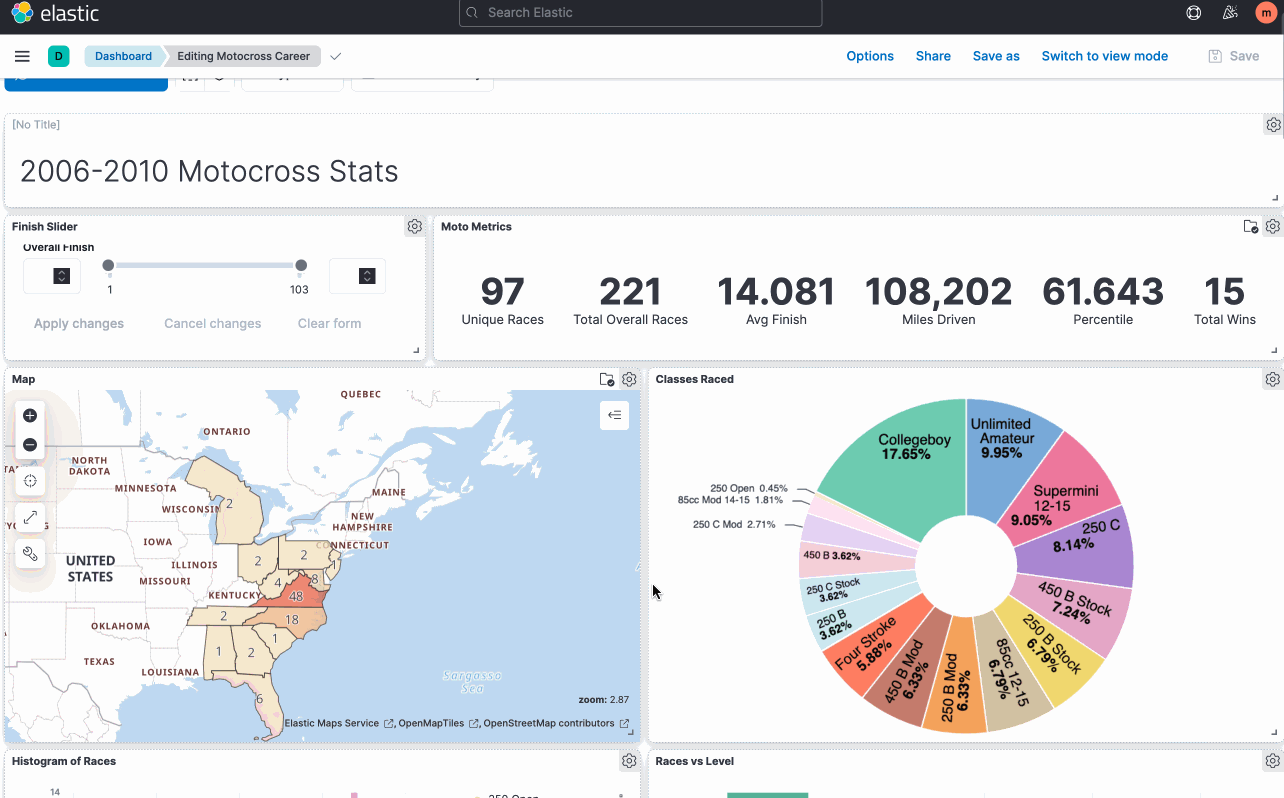Click the 15 Total Wins metric
Screen dimensions: 1284x798
1224,300
